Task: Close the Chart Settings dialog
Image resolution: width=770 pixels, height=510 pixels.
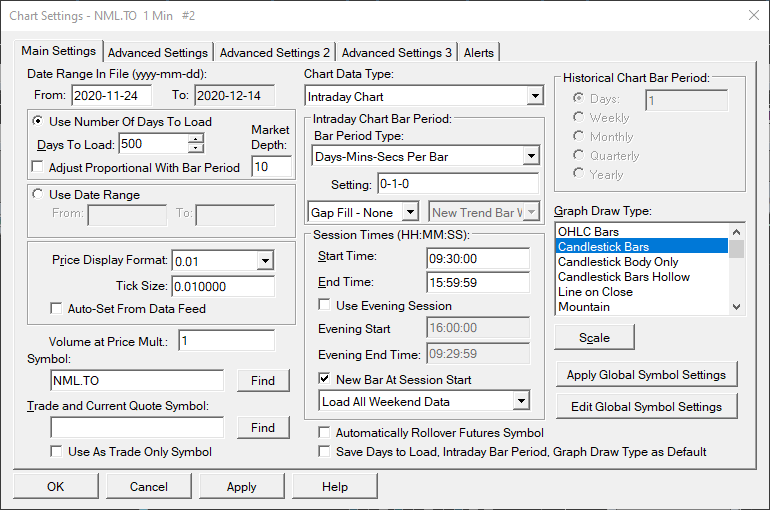Action: pos(753,15)
